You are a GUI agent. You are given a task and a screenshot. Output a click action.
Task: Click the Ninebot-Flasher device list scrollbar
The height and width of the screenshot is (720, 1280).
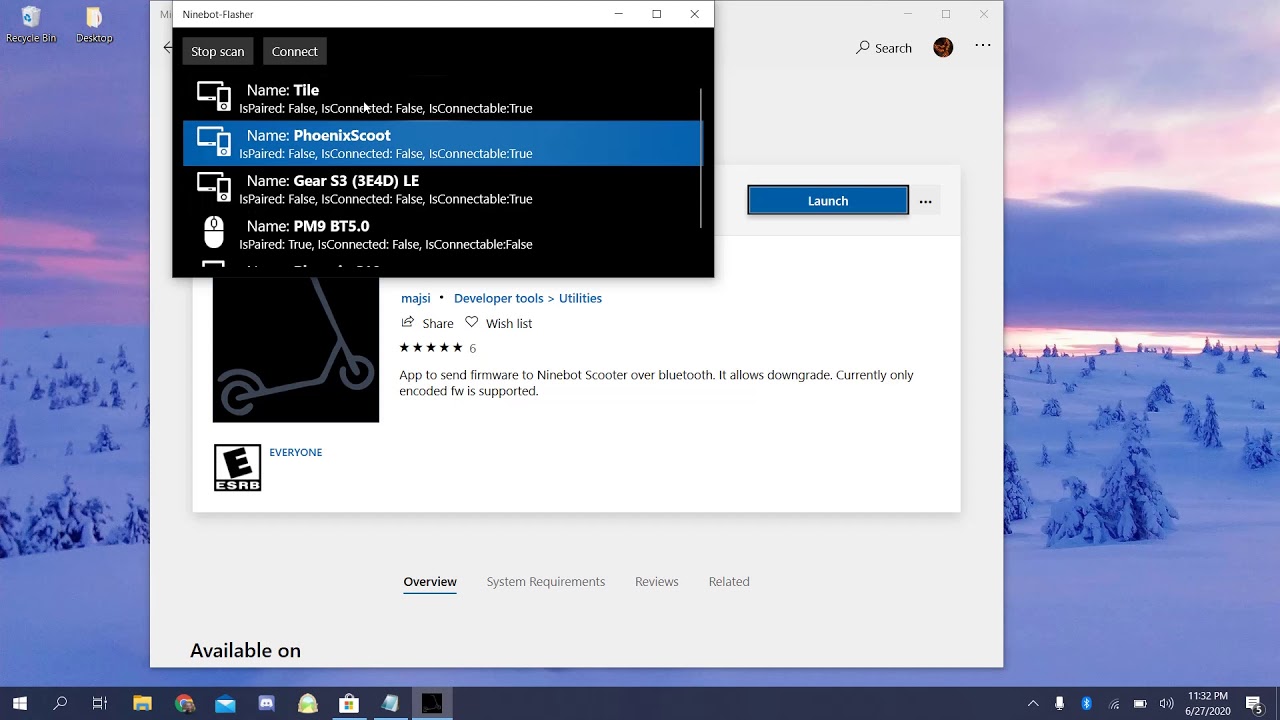(x=702, y=157)
